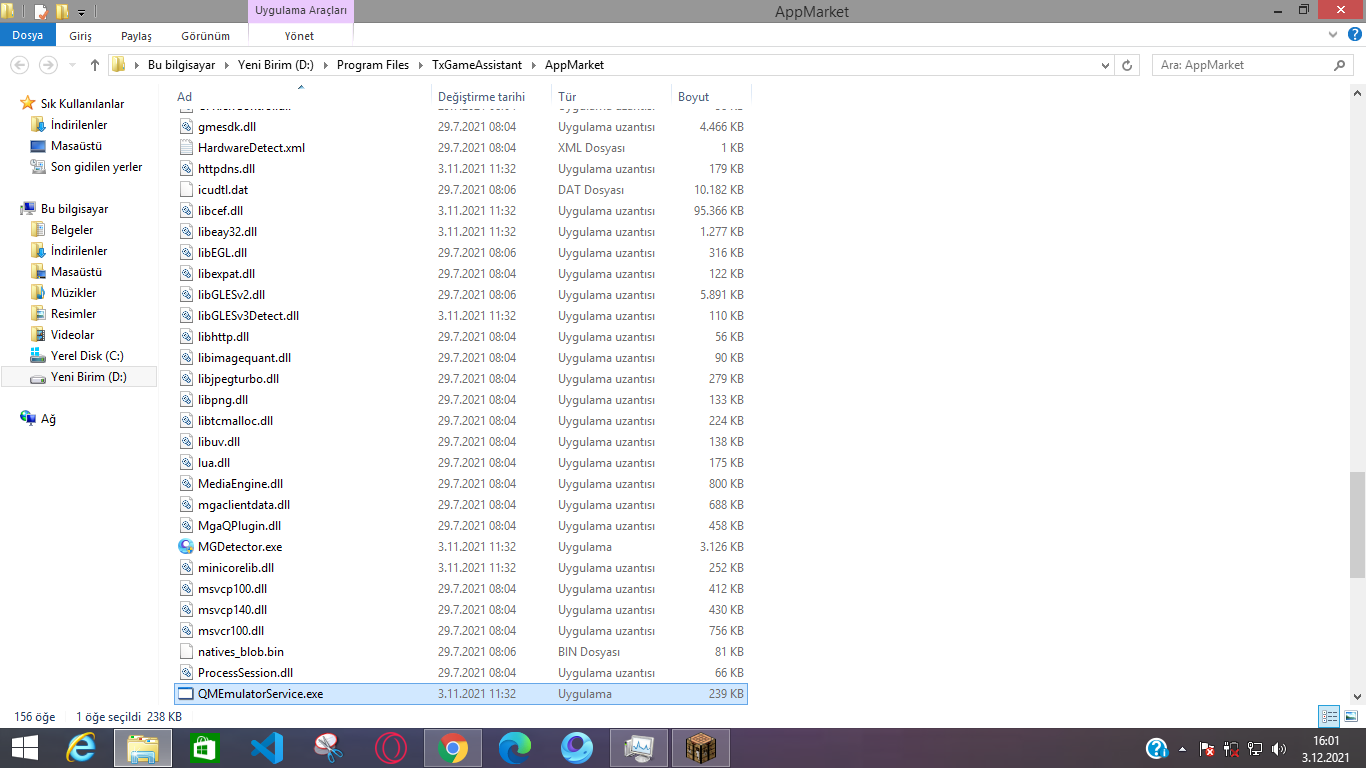
Task: Switch to the Giriş ribbon tab
Action: click(x=80, y=36)
